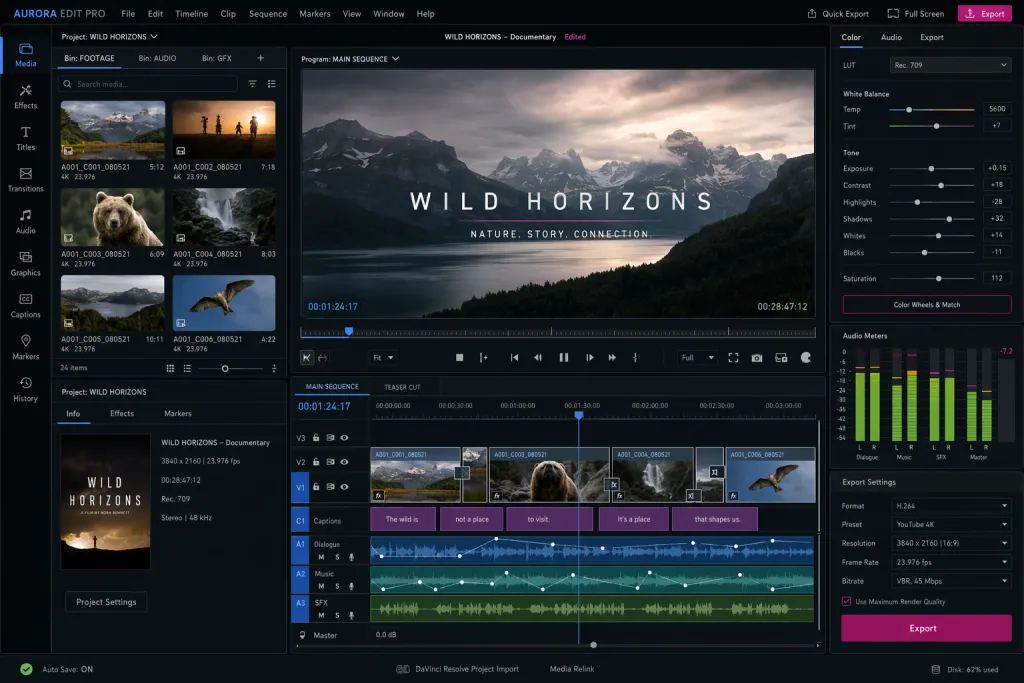Open the Media panel in sidebar
Viewport: 1024px width, 683px height.
pos(25,55)
